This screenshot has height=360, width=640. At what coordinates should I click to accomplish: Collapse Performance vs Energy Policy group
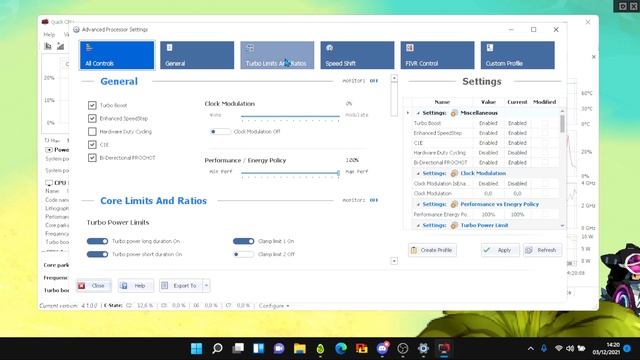[418, 204]
